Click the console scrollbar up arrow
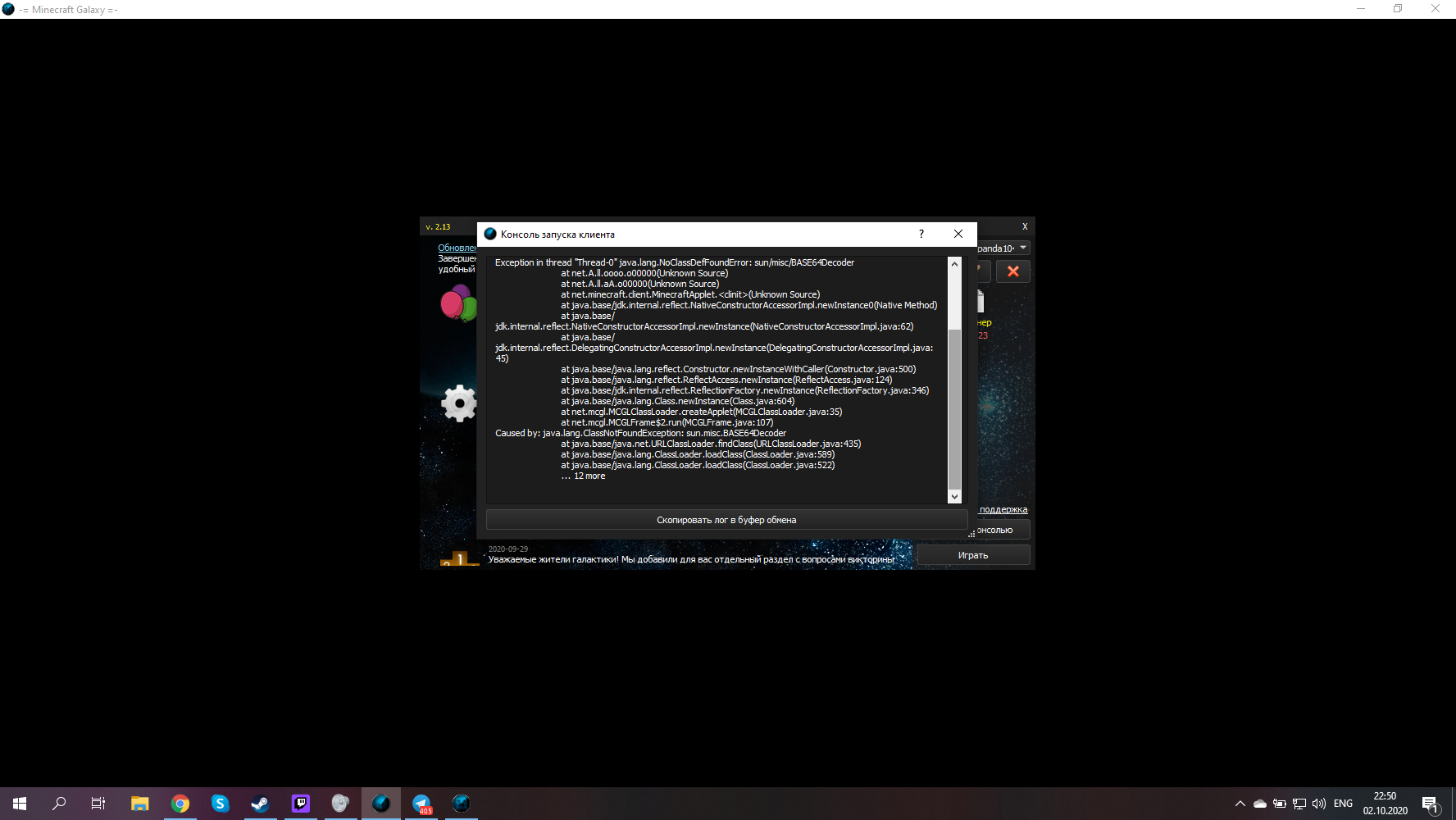The width and height of the screenshot is (1456, 820). point(954,263)
